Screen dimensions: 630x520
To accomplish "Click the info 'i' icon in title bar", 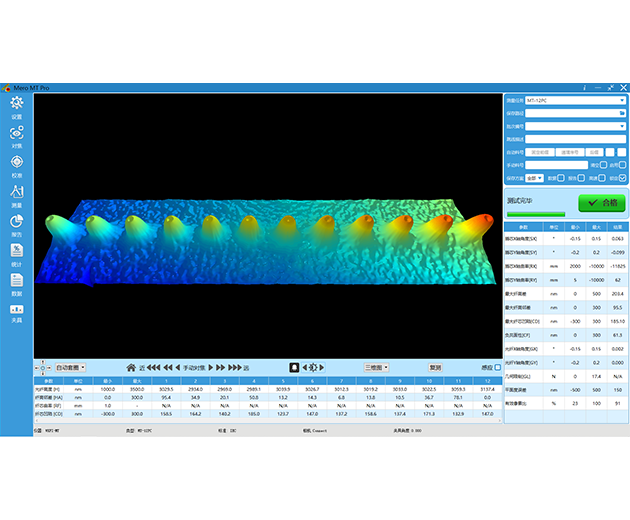I will click(585, 88).
